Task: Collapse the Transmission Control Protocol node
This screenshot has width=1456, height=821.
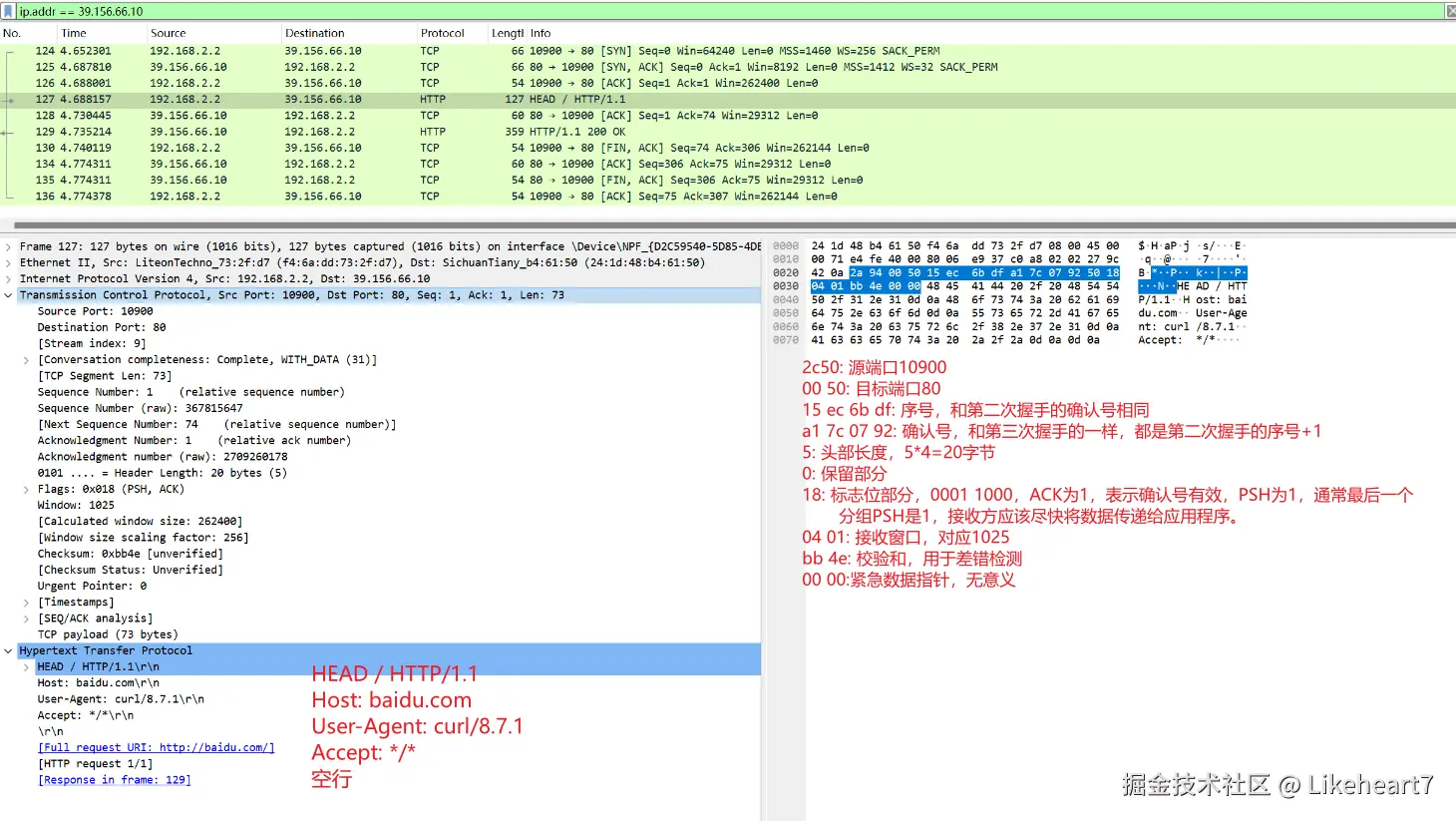Action: (x=8, y=295)
